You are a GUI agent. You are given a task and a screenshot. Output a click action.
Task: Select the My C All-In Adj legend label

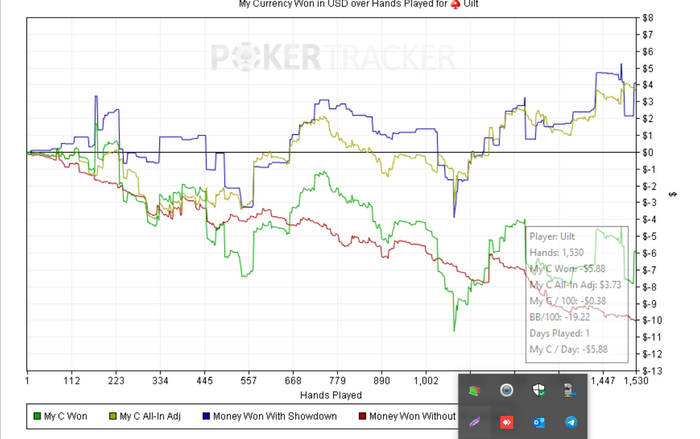(x=150, y=416)
